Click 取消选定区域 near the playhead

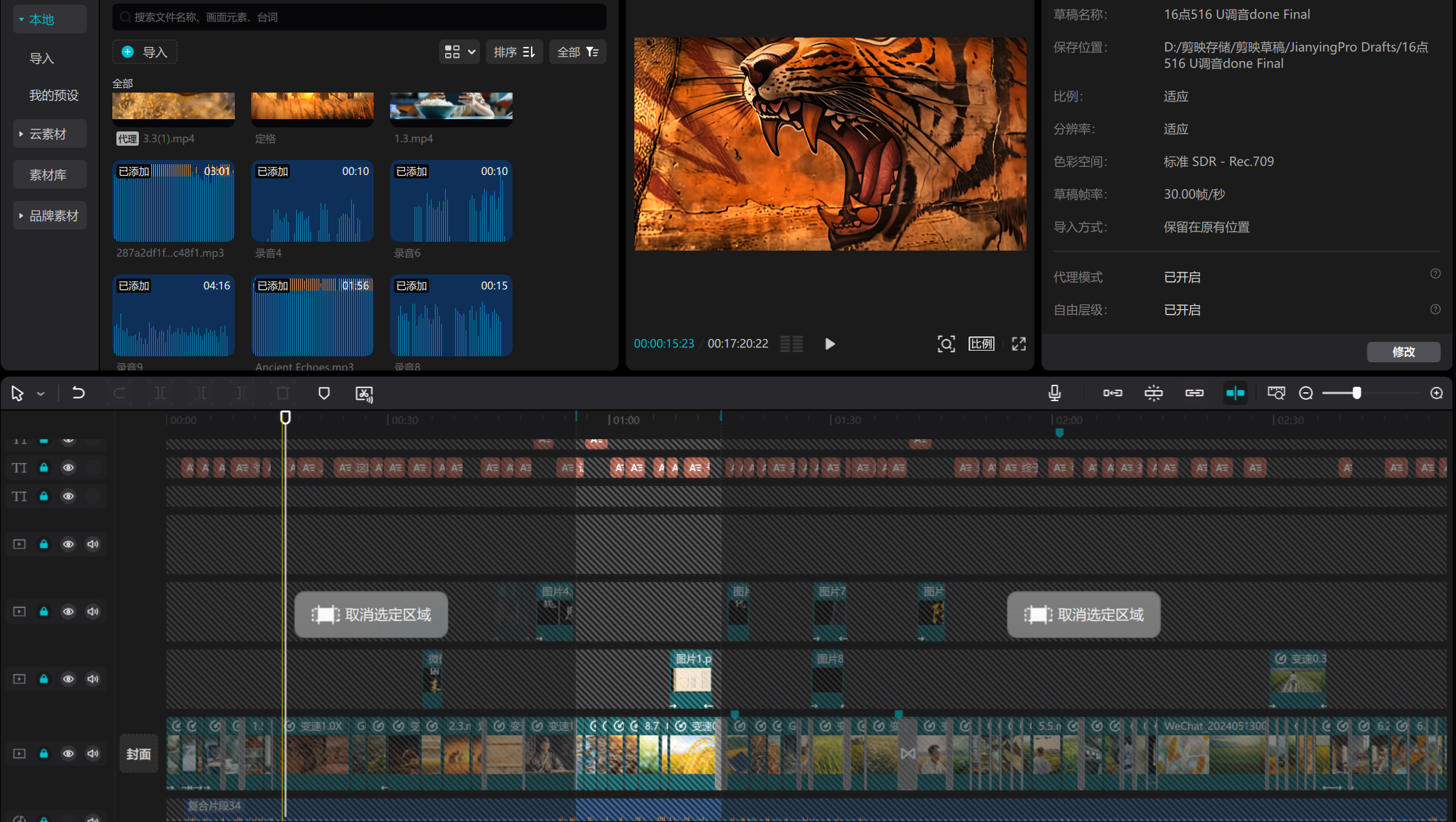click(x=371, y=615)
